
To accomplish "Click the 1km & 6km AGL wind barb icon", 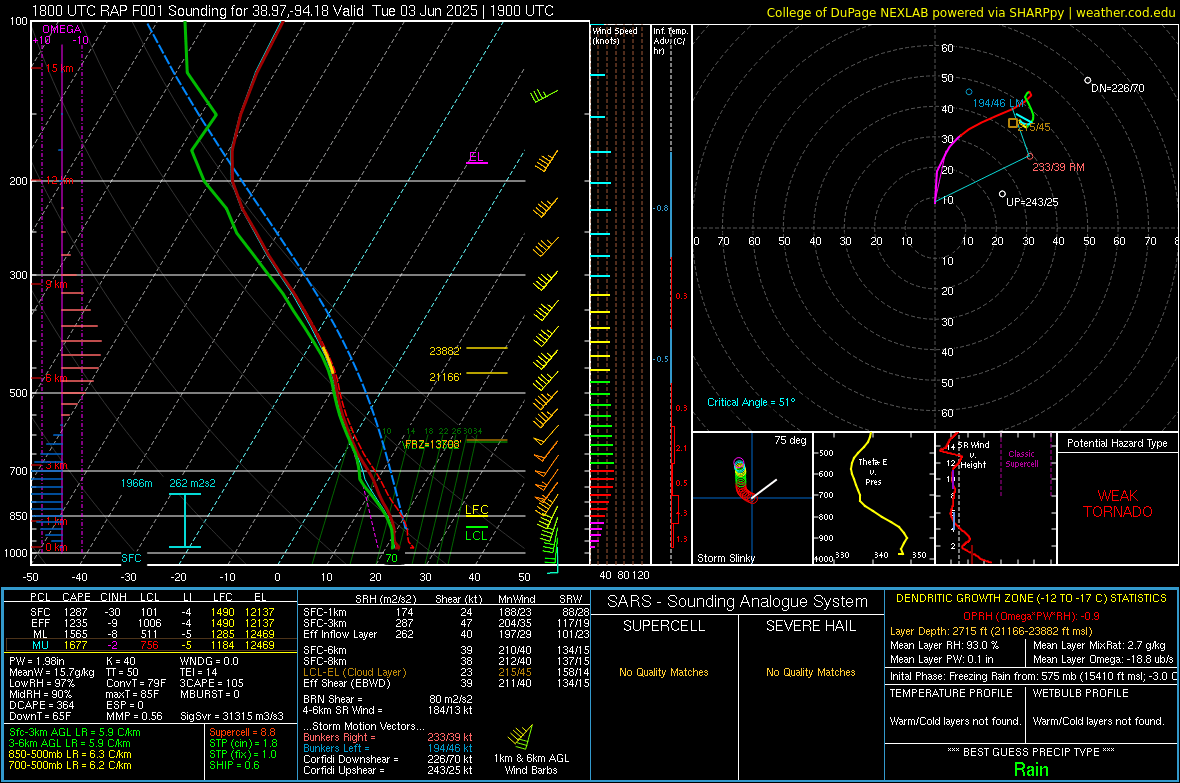I will pyautogui.click(x=522, y=736).
